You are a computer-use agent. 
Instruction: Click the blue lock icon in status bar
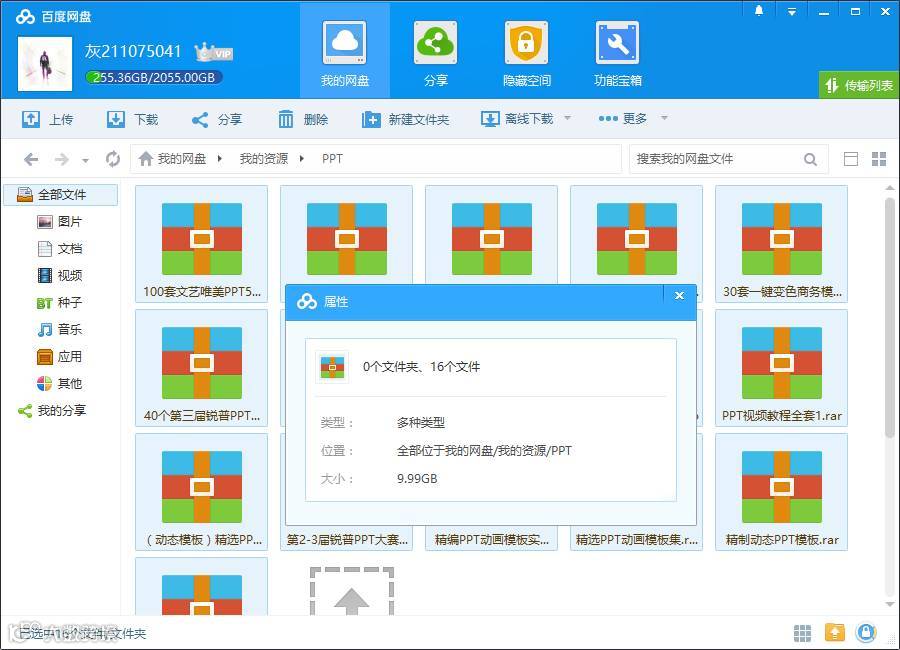coord(866,632)
